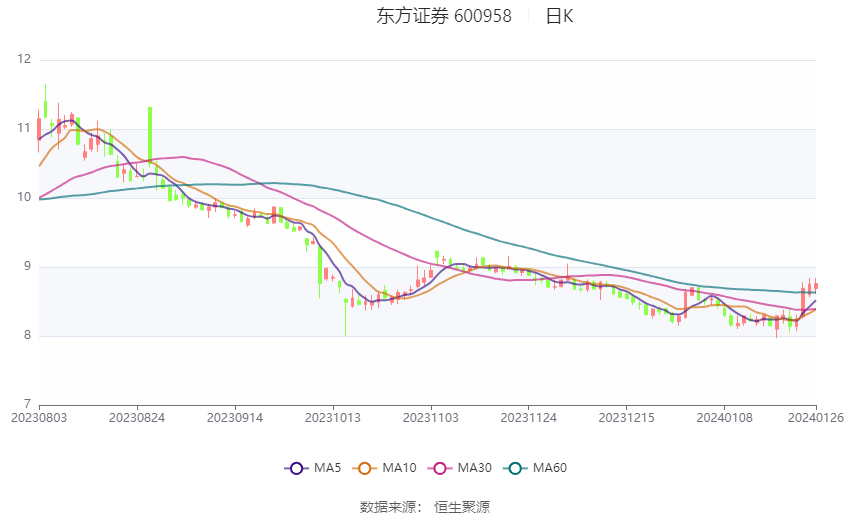The width and height of the screenshot is (850, 517).
Task: Toggle the MA5 legend series
Action: click(313, 468)
